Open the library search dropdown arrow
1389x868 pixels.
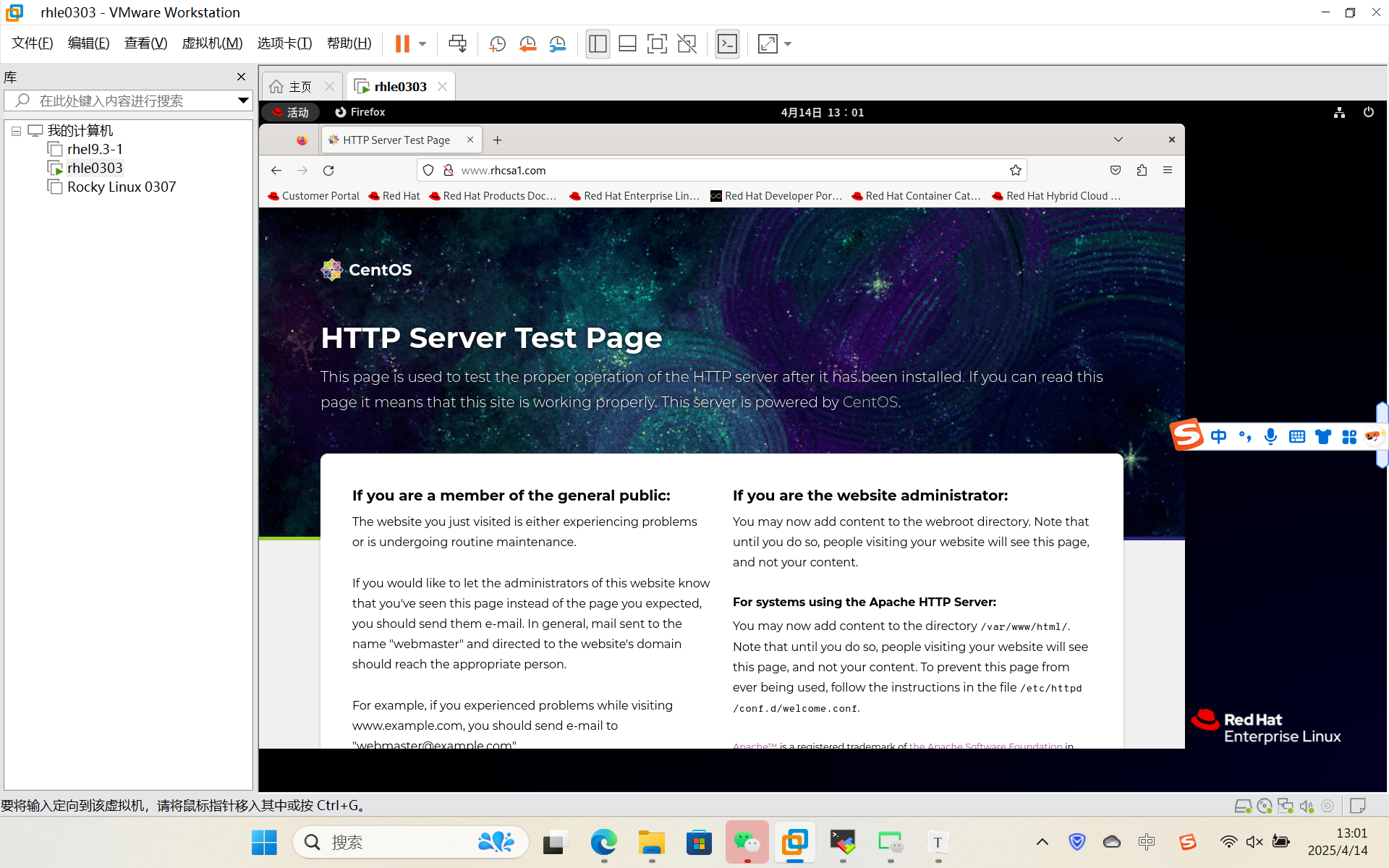pos(243,101)
